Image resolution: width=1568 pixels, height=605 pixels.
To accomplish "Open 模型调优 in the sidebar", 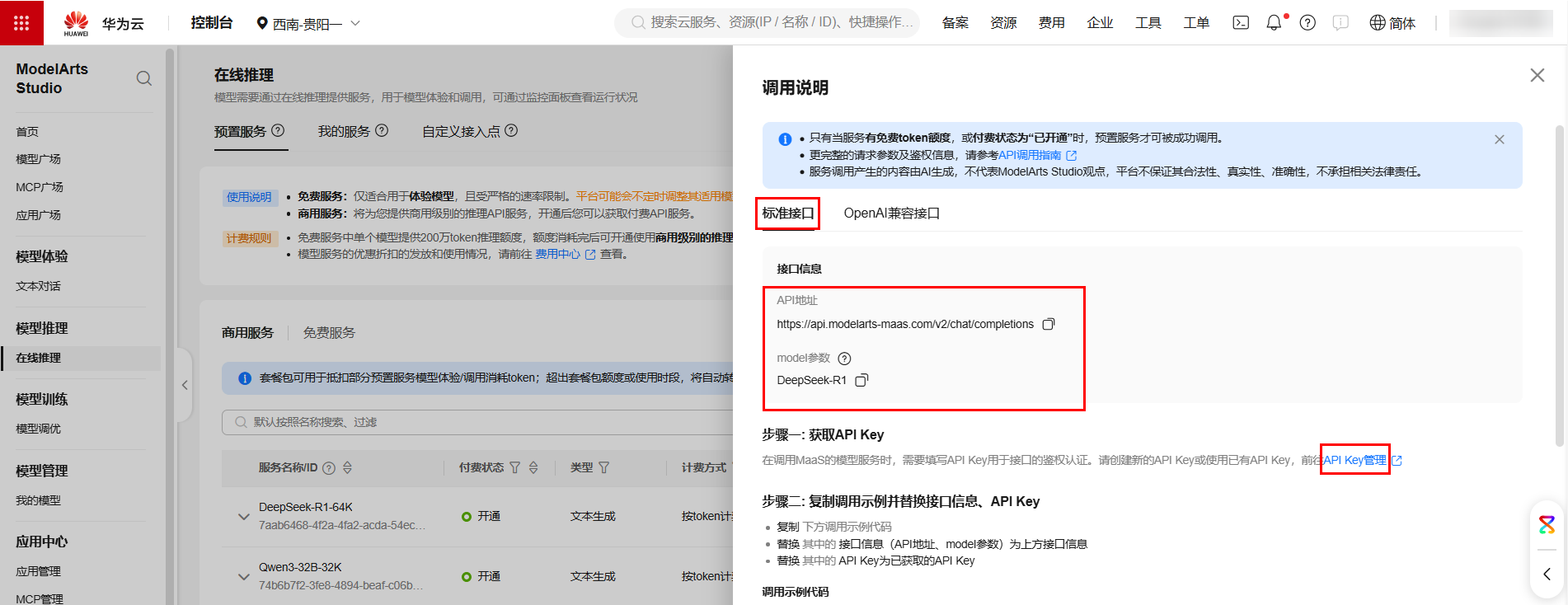I will (39, 429).
